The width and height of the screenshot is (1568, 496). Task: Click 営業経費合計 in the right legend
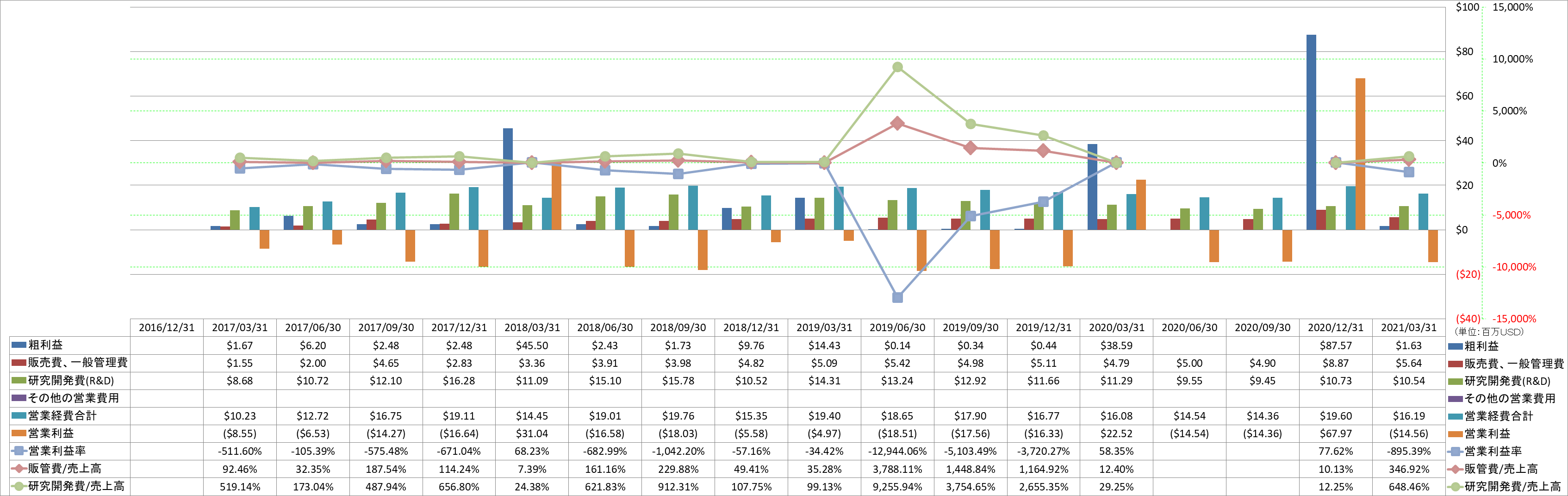click(x=1499, y=416)
